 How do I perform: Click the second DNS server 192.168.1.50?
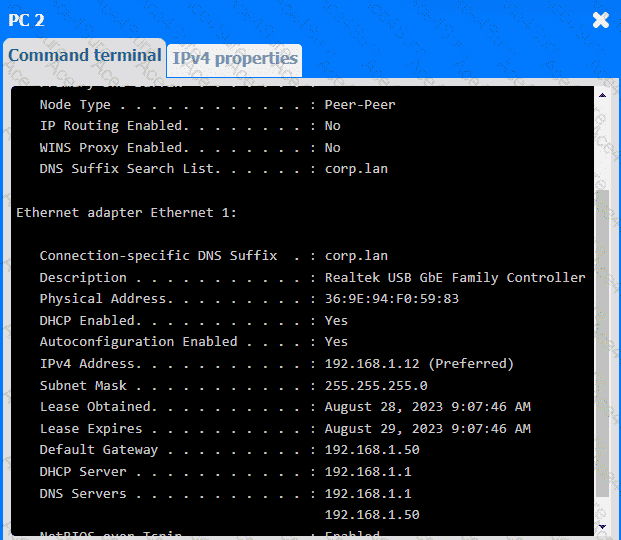tap(372, 514)
